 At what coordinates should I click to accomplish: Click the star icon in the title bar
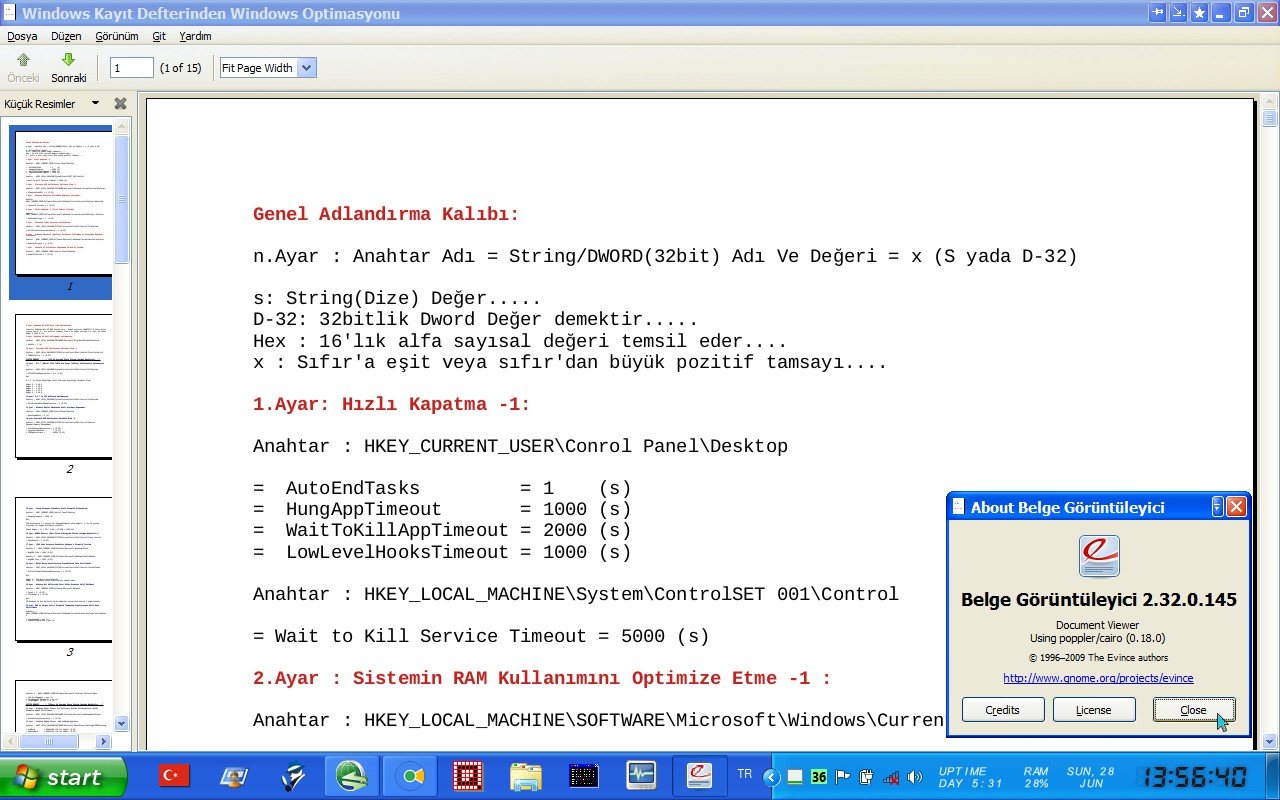[1199, 13]
